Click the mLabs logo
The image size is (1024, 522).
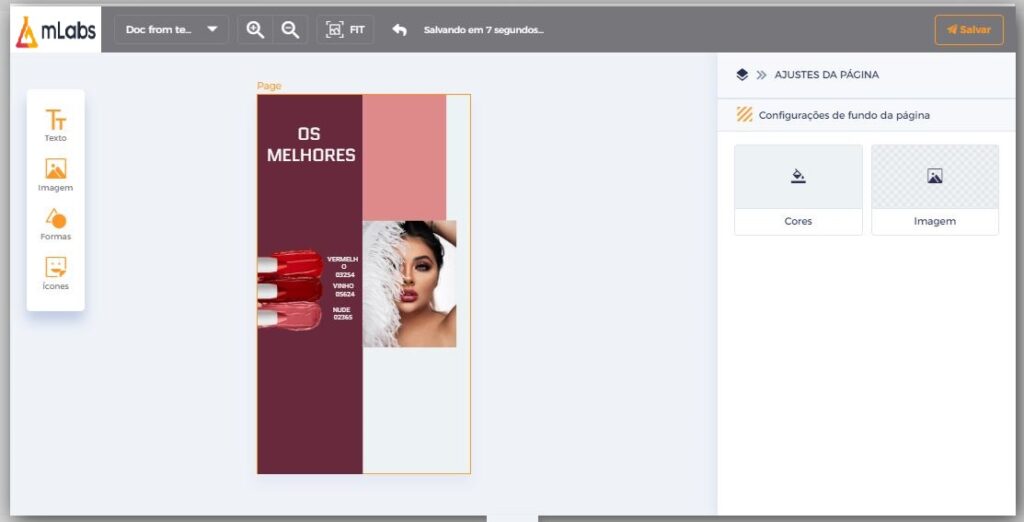[x=56, y=30]
